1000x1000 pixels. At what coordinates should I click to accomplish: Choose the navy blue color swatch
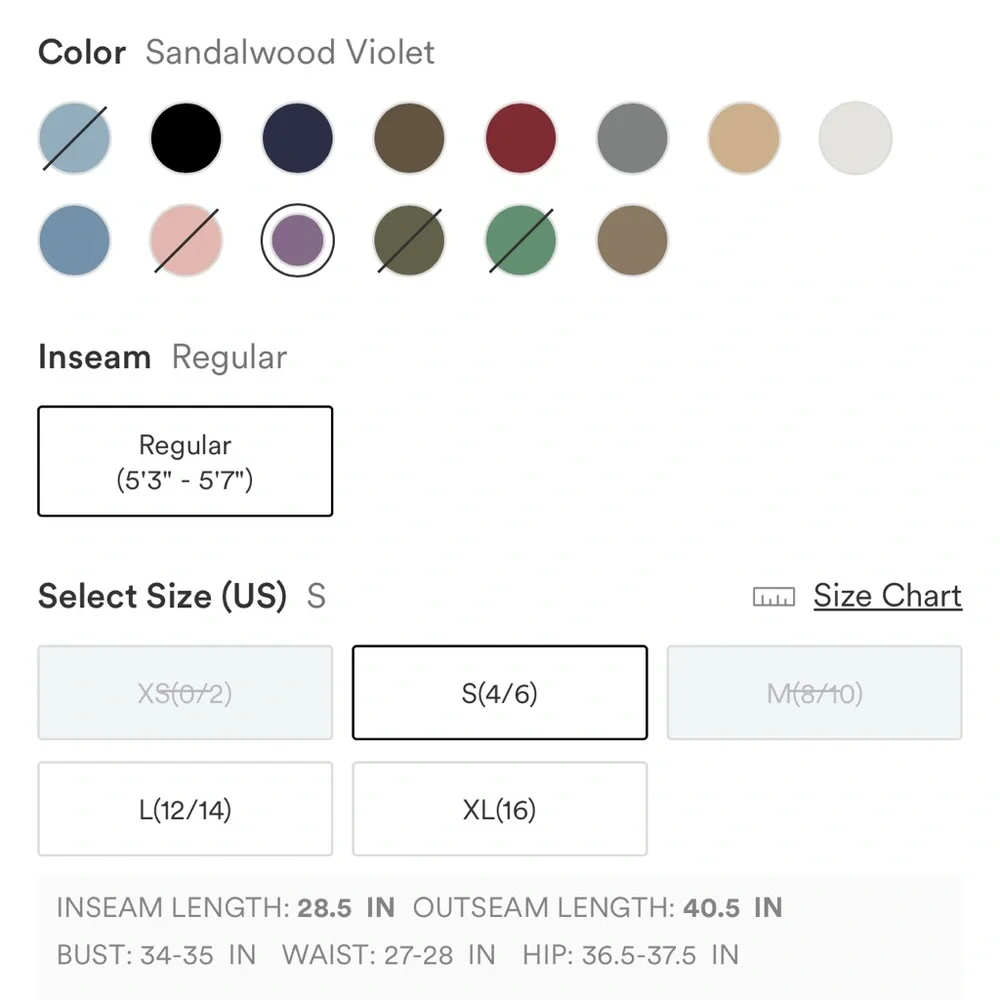297,138
